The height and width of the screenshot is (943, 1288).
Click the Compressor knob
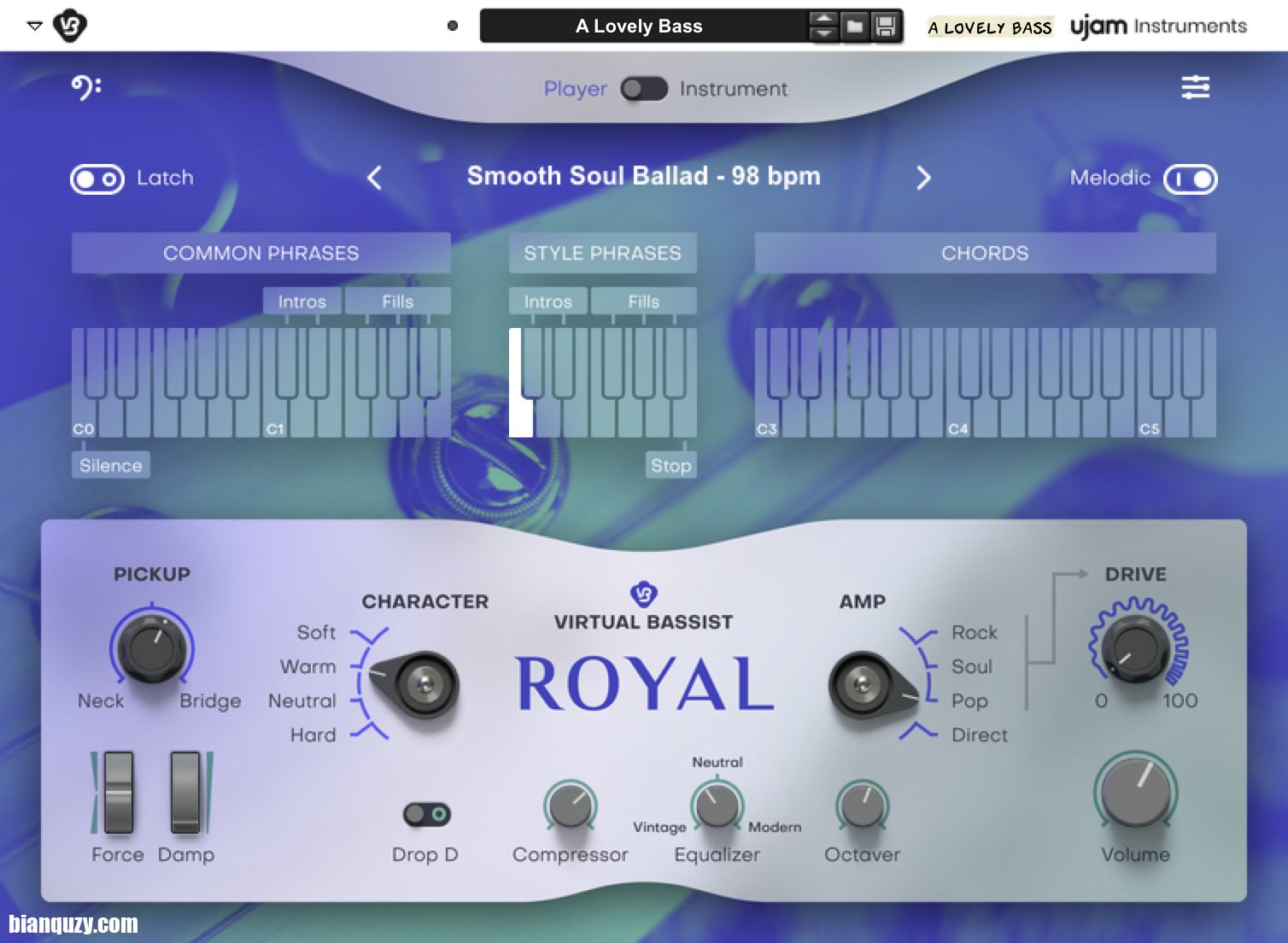tap(571, 806)
